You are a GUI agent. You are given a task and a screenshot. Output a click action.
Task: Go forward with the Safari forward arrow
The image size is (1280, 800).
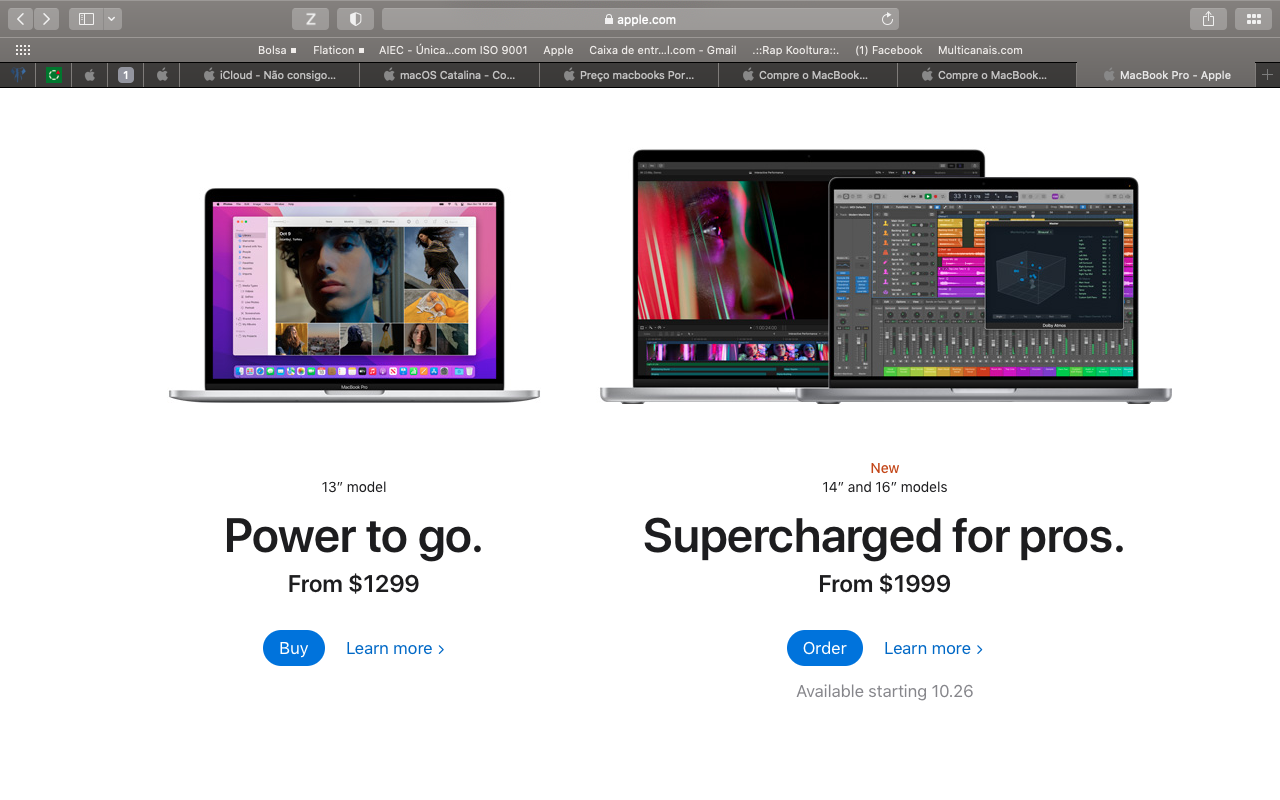[46, 19]
